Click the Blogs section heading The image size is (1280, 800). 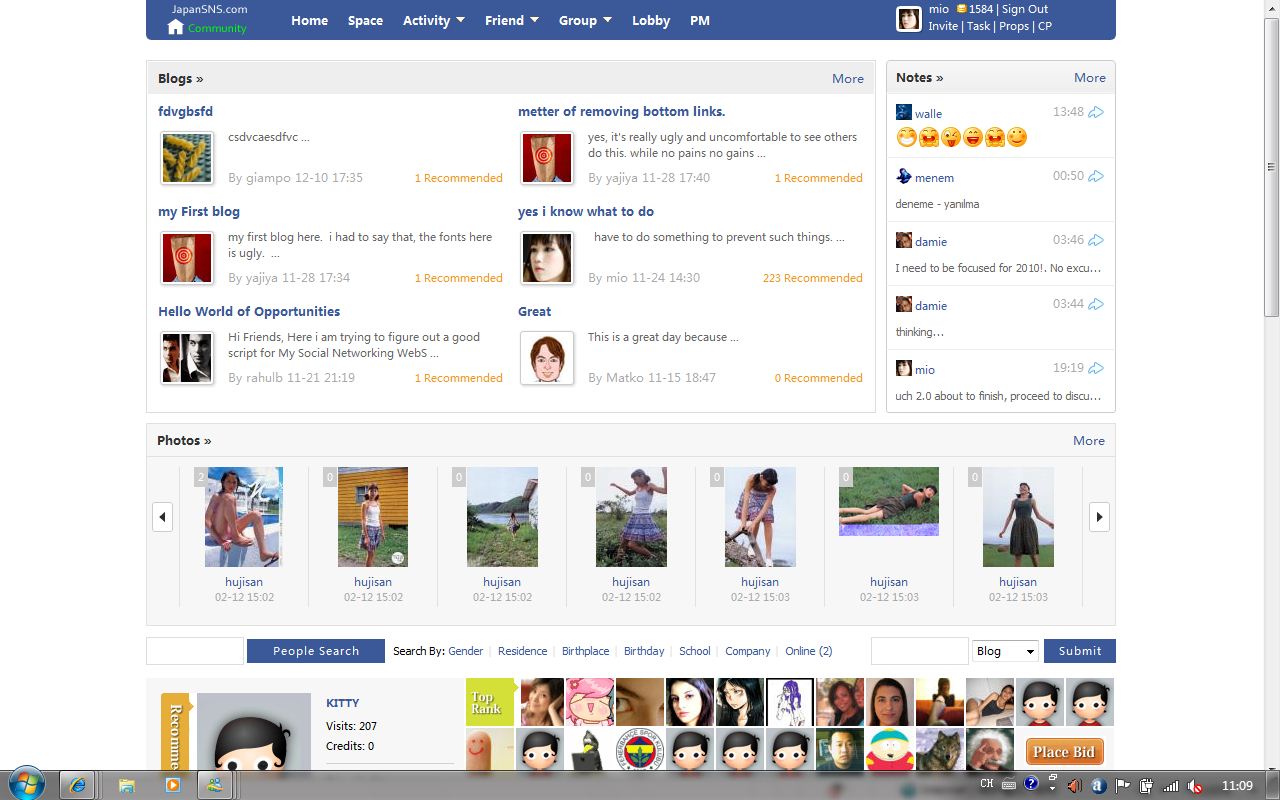click(180, 78)
